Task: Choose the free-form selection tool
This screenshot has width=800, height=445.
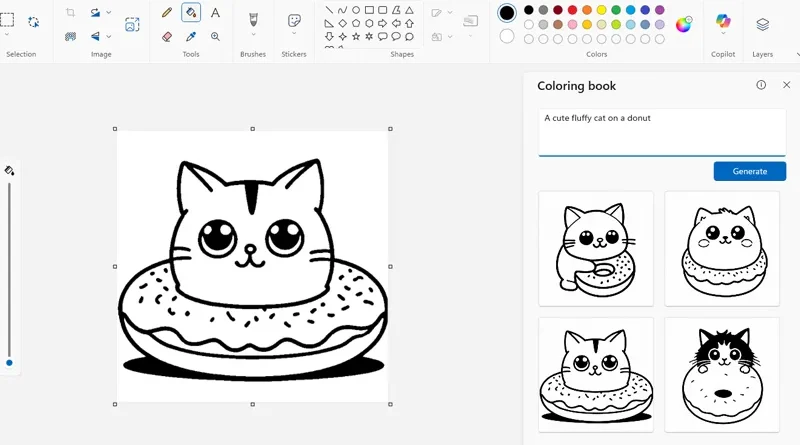Action: coord(34,22)
